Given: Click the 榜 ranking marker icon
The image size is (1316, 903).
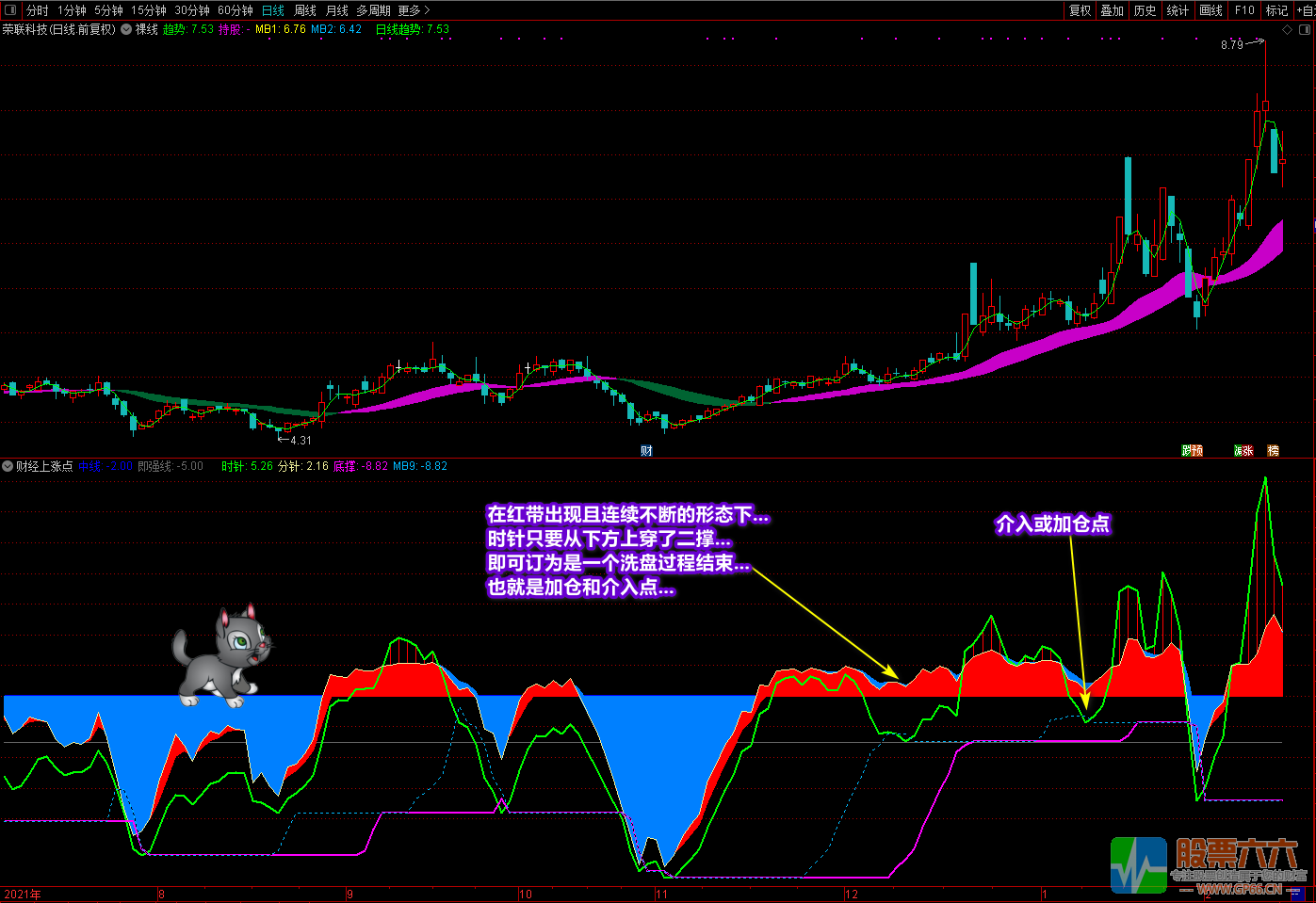Looking at the screenshot, I should coord(1274,451).
